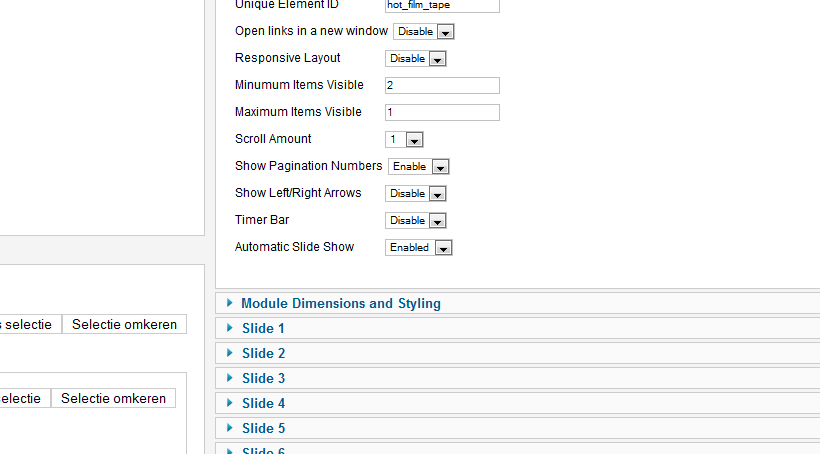Image resolution: width=820 pixels, height=454 pixels.
Task: Expand the Slide 4 panel
Action: coord(518,403)
